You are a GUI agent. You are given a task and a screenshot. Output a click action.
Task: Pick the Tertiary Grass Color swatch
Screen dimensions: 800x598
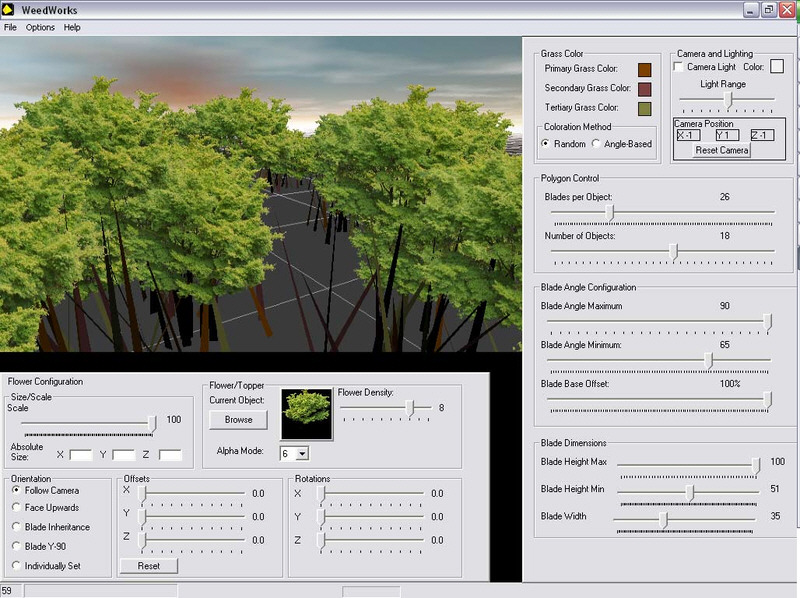[644, 108]
